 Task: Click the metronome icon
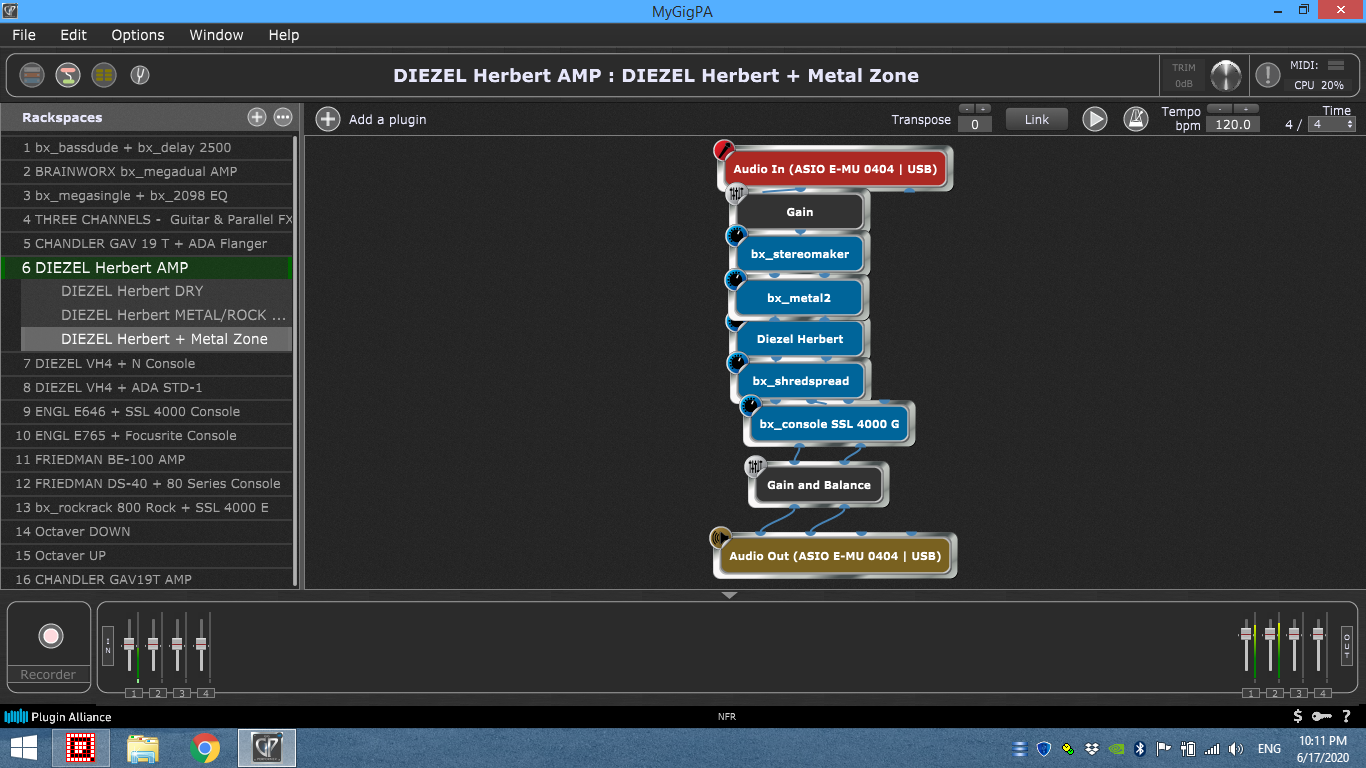[x=1135, y=119]
